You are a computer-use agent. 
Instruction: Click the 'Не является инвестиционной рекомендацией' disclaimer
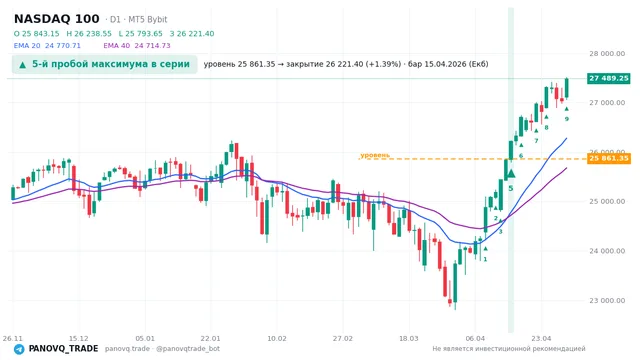pyautogui.click(x=509, y=349)
